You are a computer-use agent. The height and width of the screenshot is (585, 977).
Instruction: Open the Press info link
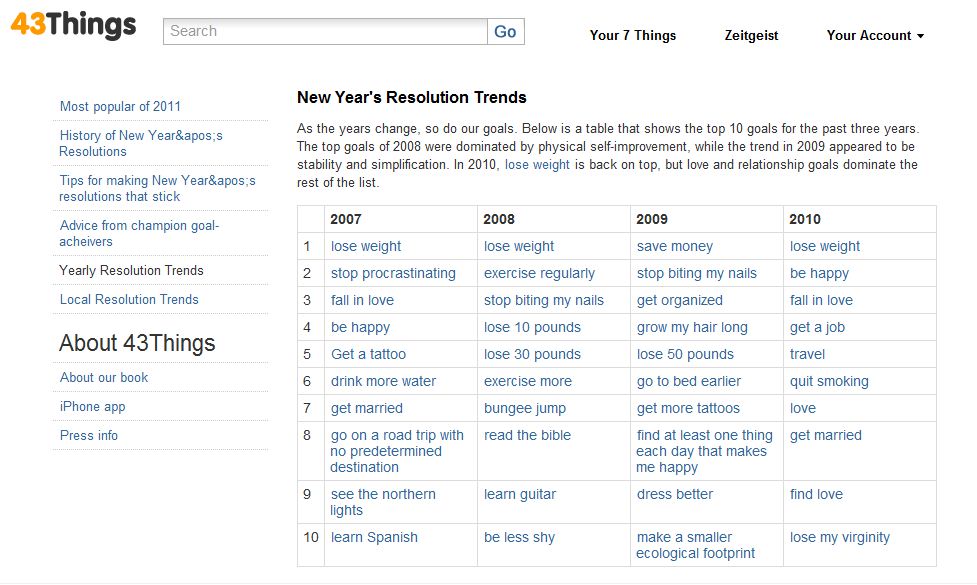click(x=88, y=435)
